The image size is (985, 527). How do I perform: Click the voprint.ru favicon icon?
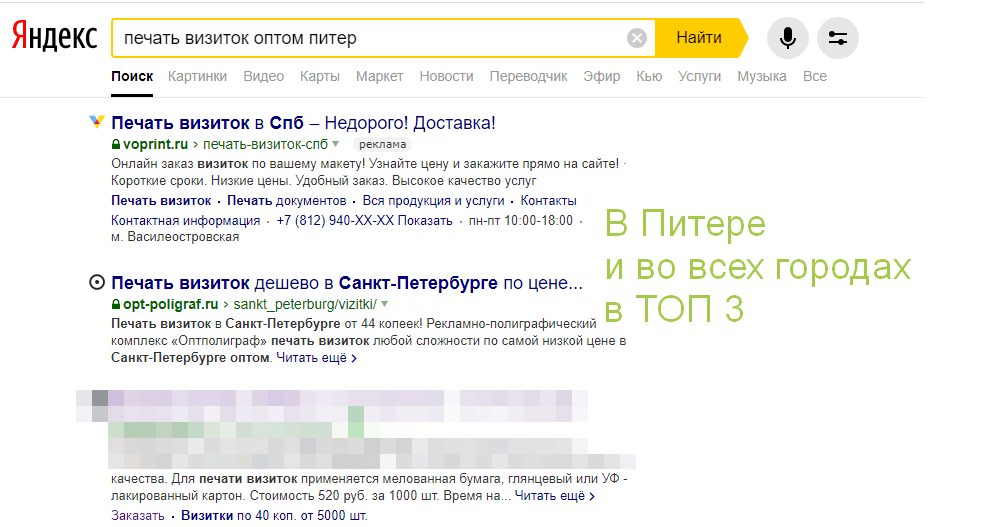[96, 122]
